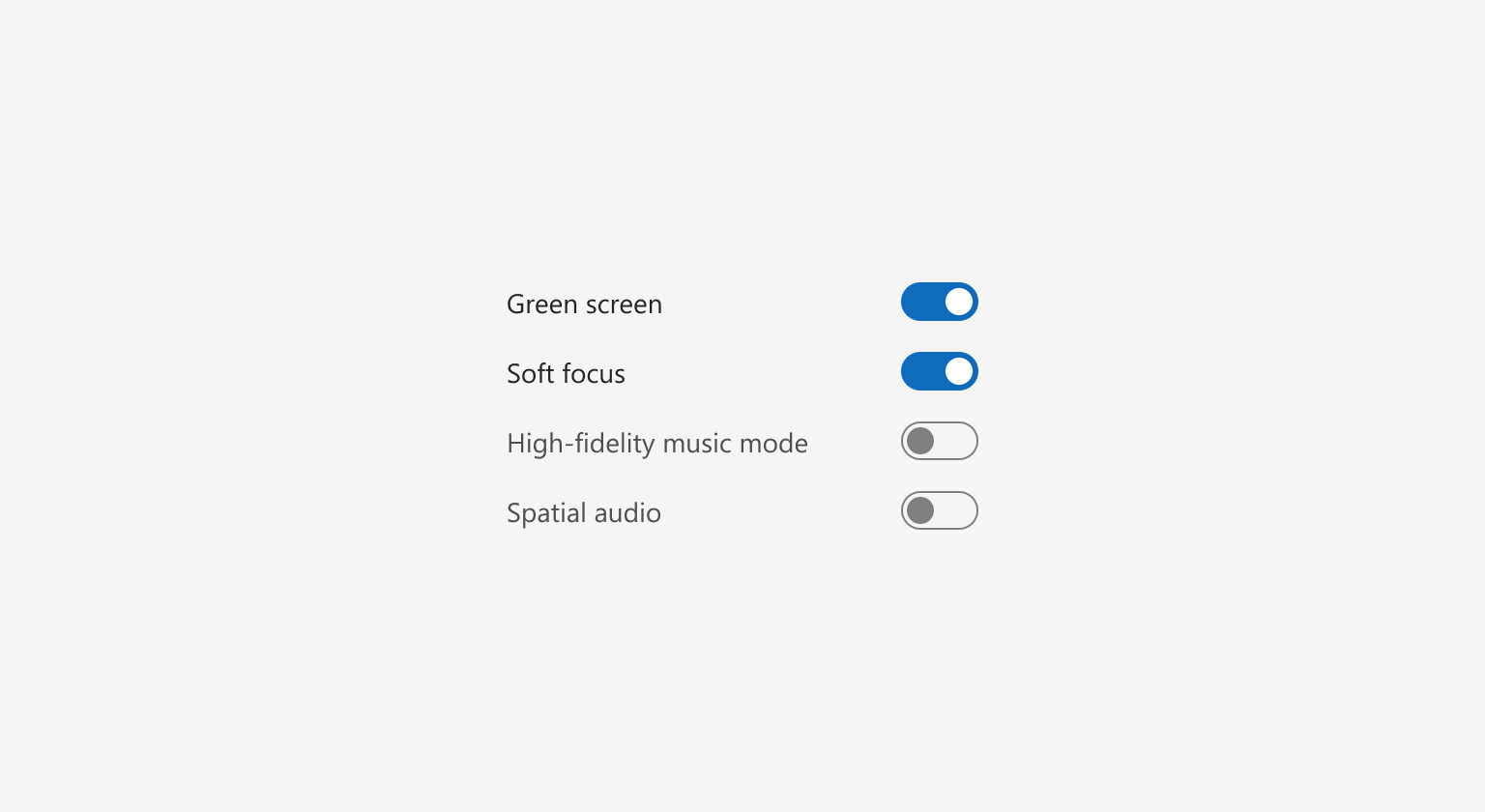Activate the spatial audio option
This screenshot has width=1485, height=812.
pos(940,510)
